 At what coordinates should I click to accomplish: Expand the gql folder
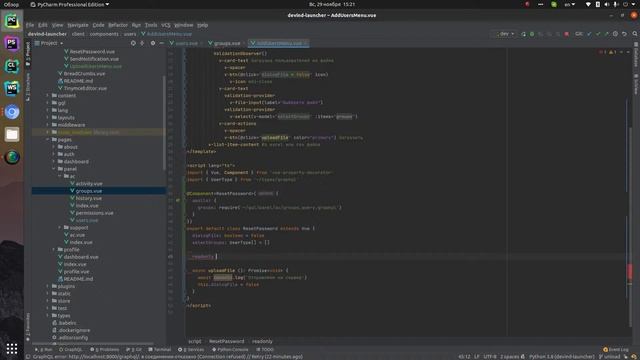[48, 103]
